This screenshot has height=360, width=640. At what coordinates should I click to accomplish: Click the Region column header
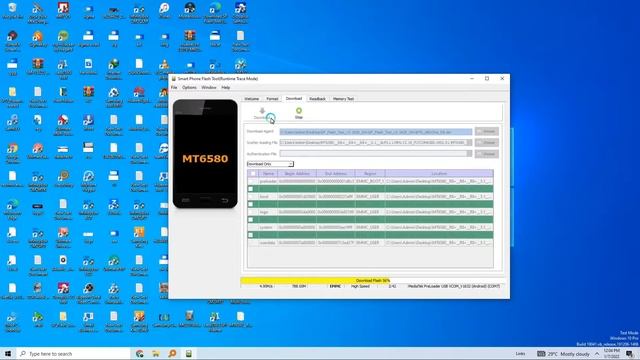370,173
